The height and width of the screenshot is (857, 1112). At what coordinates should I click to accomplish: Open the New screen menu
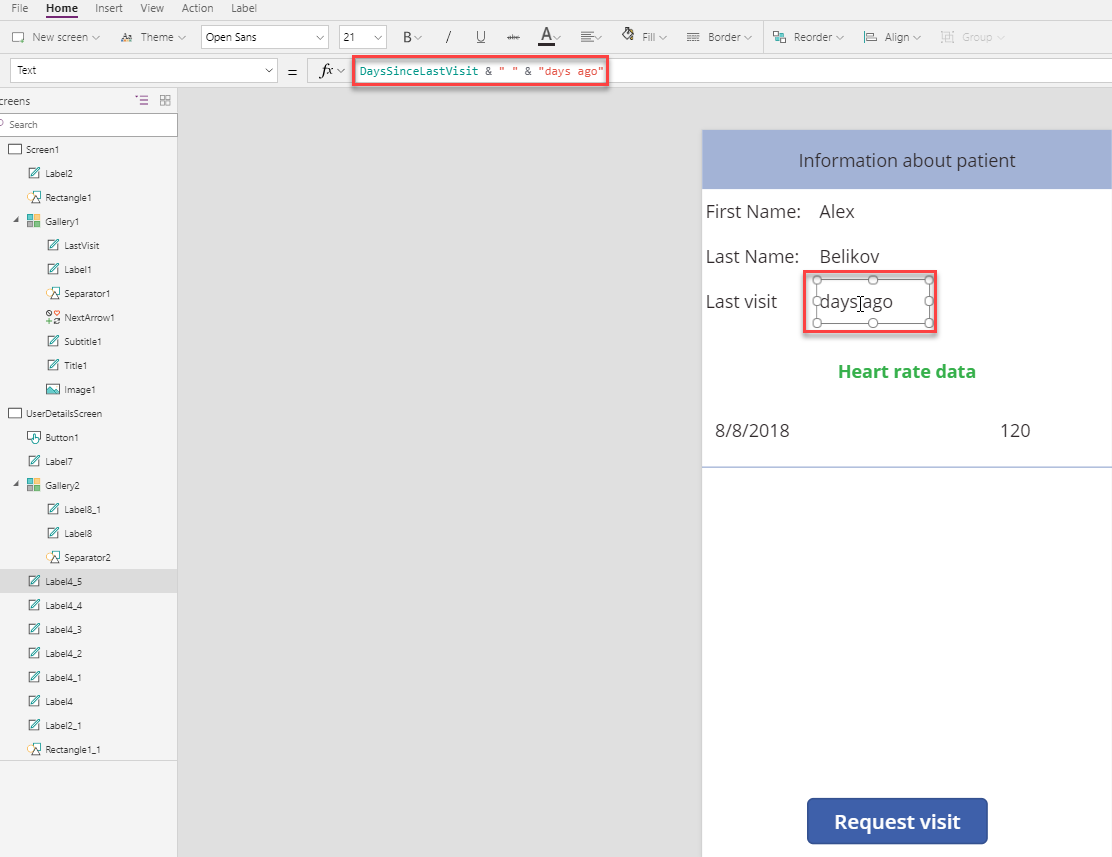(x=57, y=38)
